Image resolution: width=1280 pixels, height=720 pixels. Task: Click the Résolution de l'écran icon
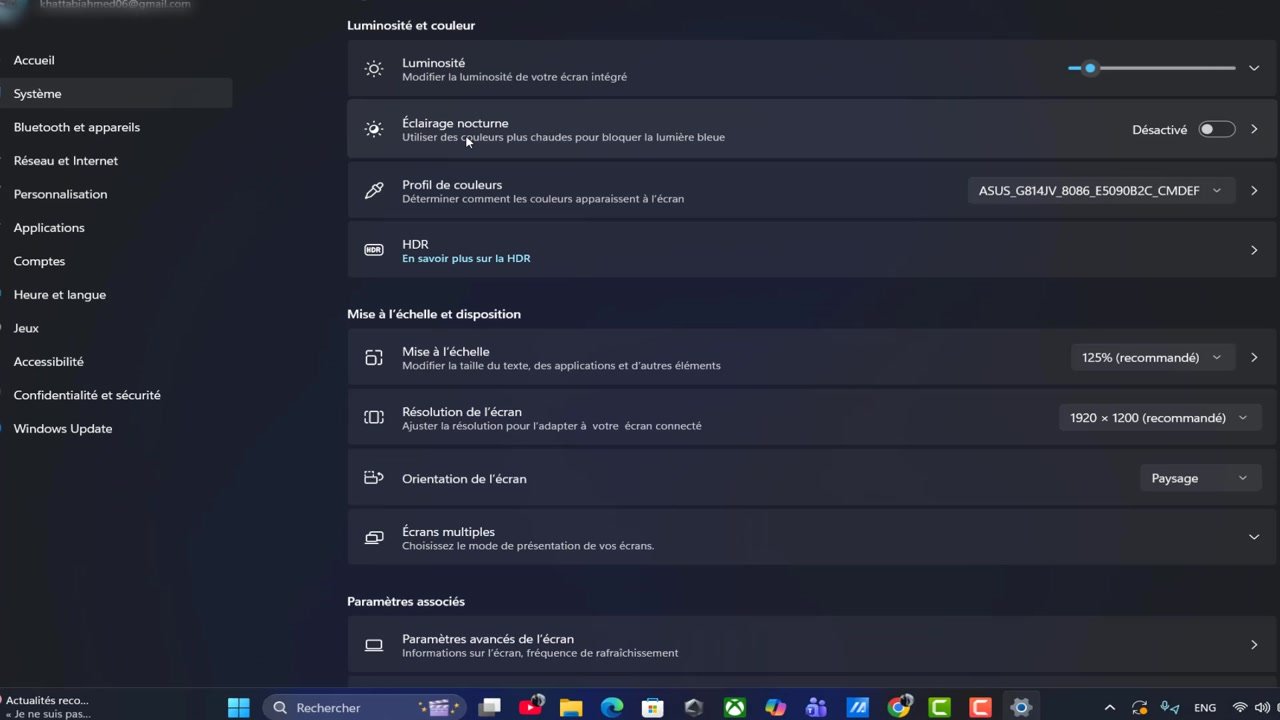[374, 417]
